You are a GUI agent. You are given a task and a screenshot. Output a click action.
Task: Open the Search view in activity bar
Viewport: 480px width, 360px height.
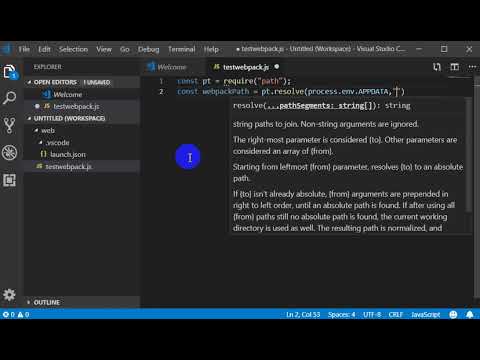9,98
